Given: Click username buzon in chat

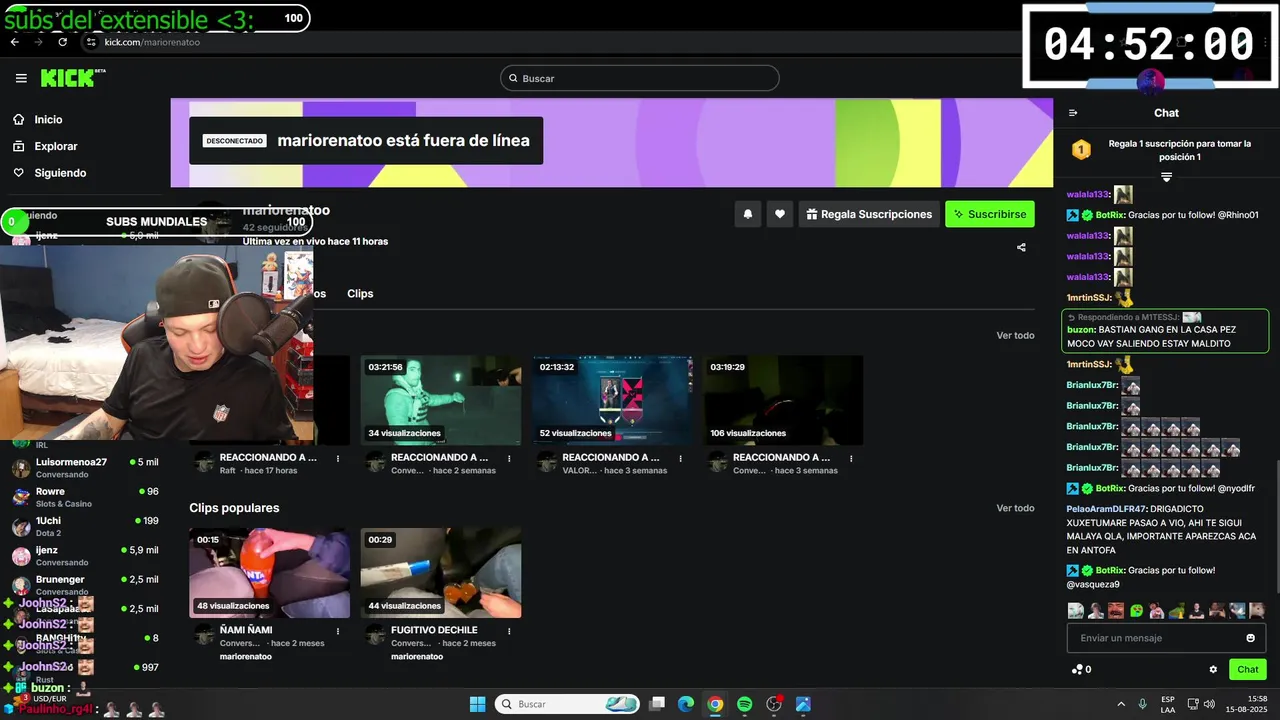Looking at the screenshot, I should click(x=1080, y=329).
